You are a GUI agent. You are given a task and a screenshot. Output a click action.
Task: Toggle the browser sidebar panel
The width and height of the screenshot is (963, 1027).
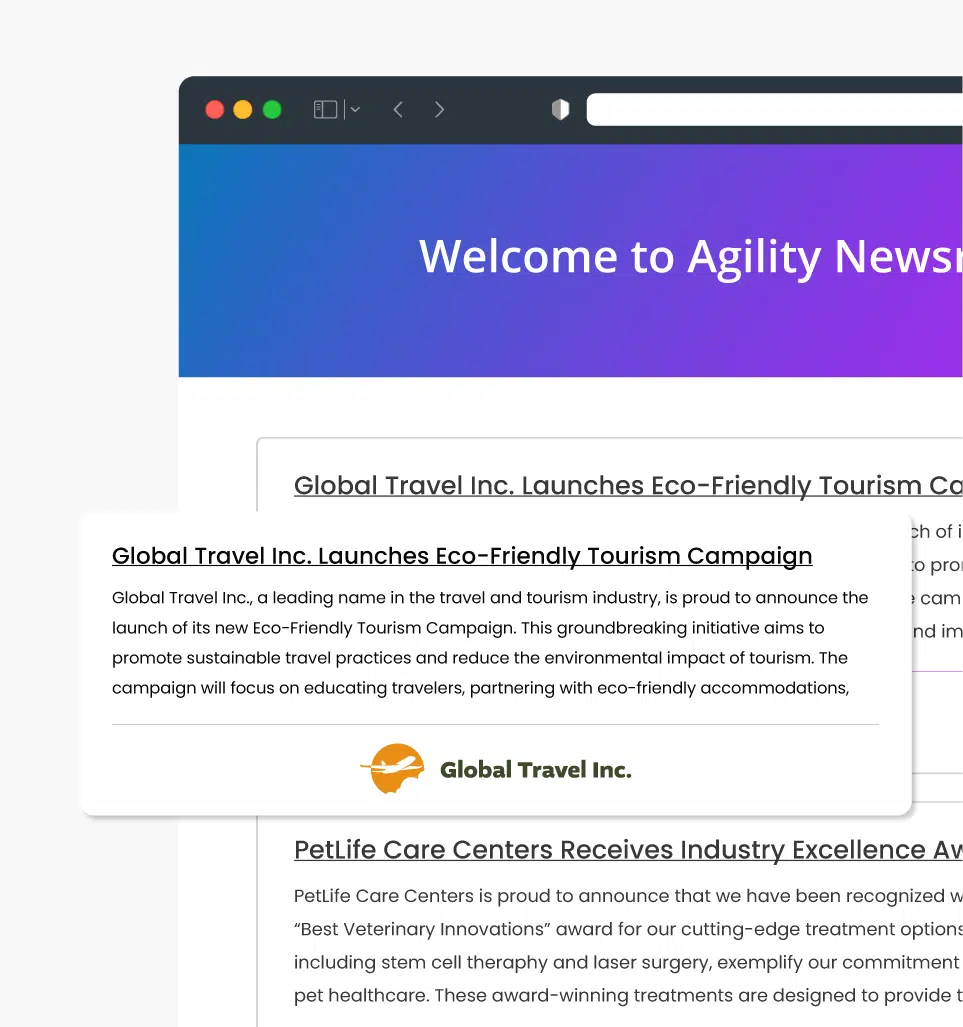click(323, 109)
